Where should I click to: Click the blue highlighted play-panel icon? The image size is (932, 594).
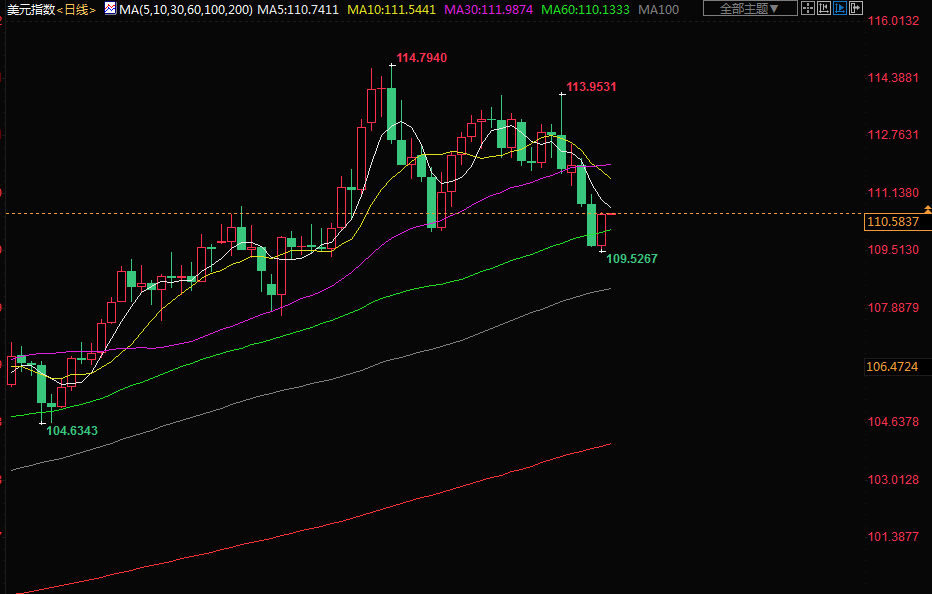coord(840,9)
